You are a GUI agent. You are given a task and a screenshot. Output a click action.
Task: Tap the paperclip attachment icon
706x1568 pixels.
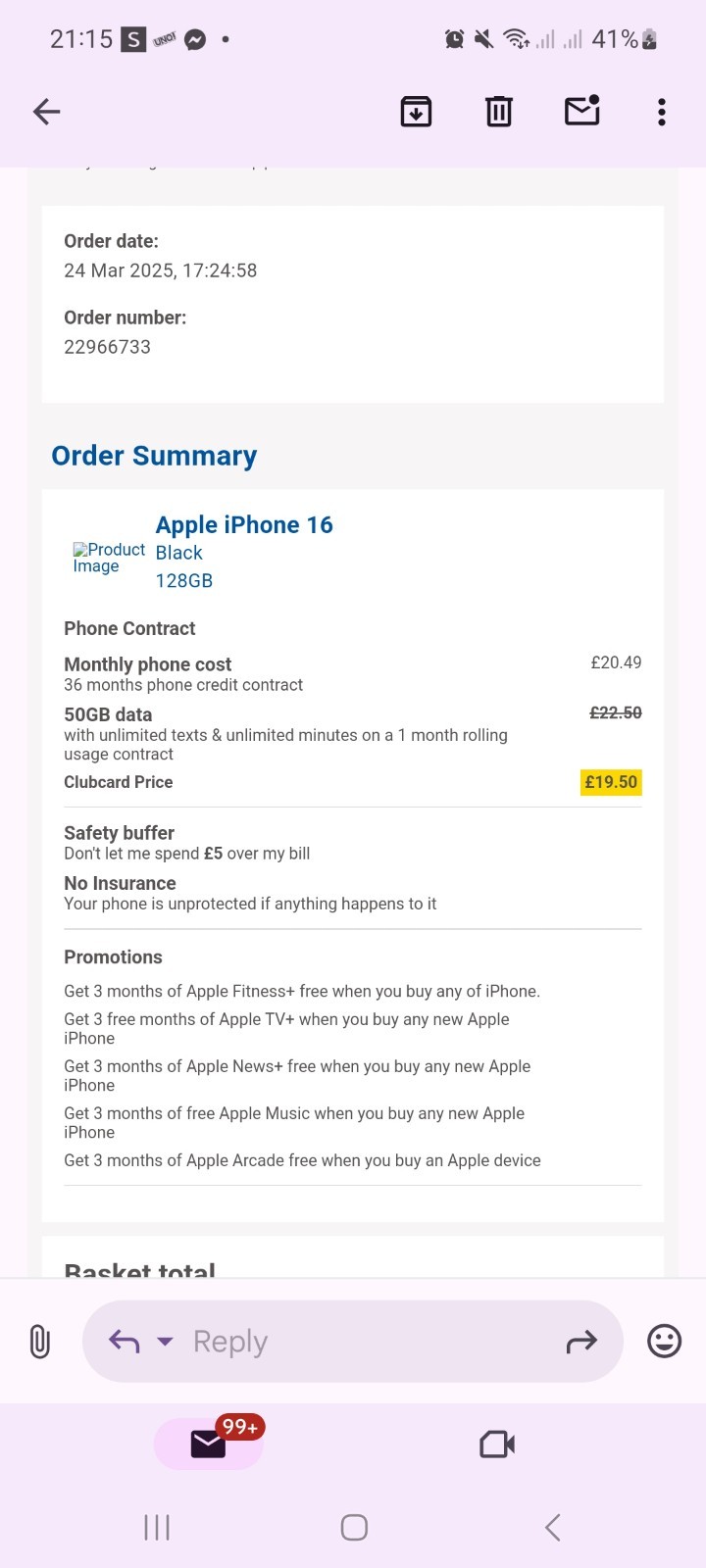click(39, 1341)
